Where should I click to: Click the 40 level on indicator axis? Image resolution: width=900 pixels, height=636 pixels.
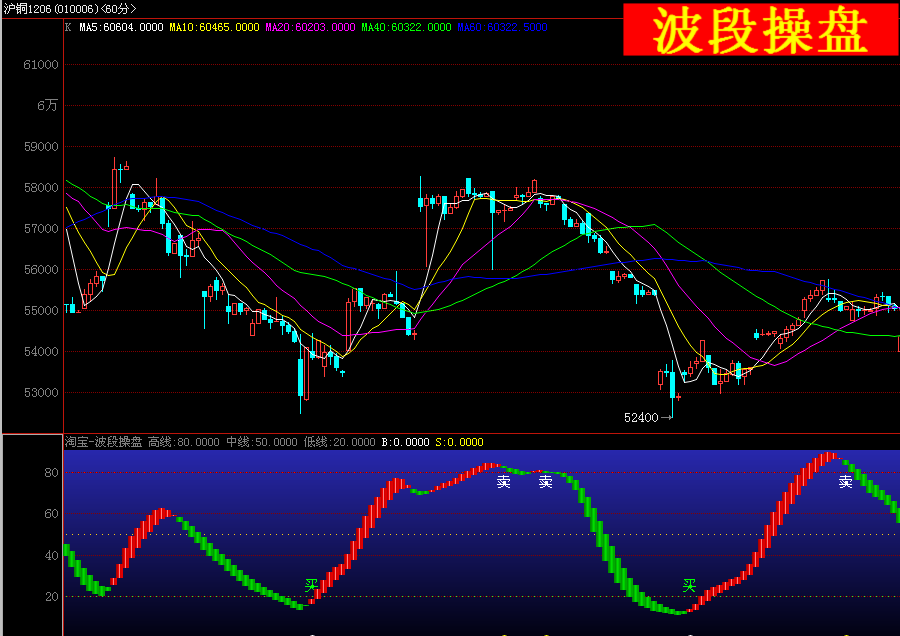[52, 555]
